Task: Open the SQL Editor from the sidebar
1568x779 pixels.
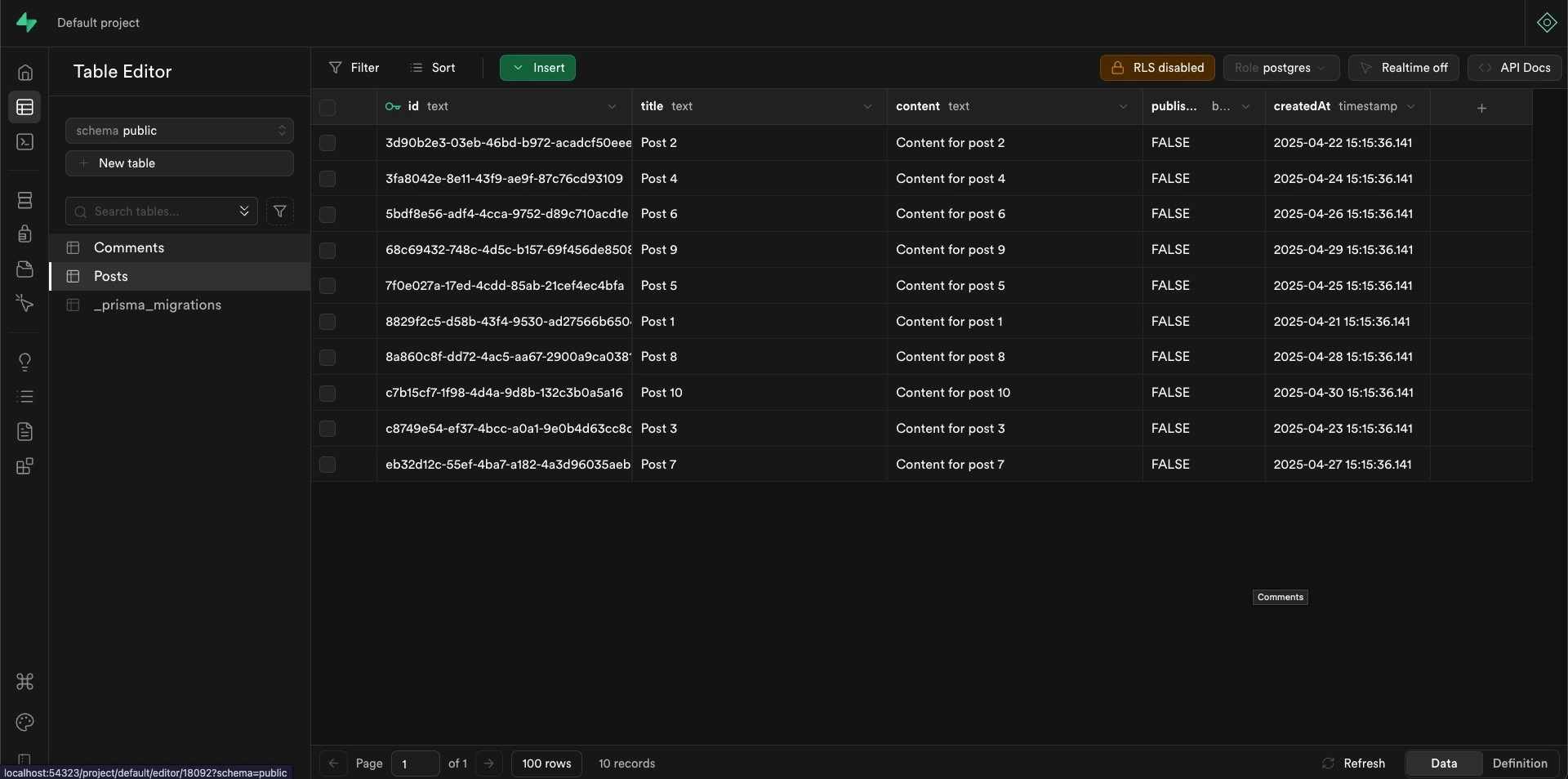Action: tap(25, 141)
